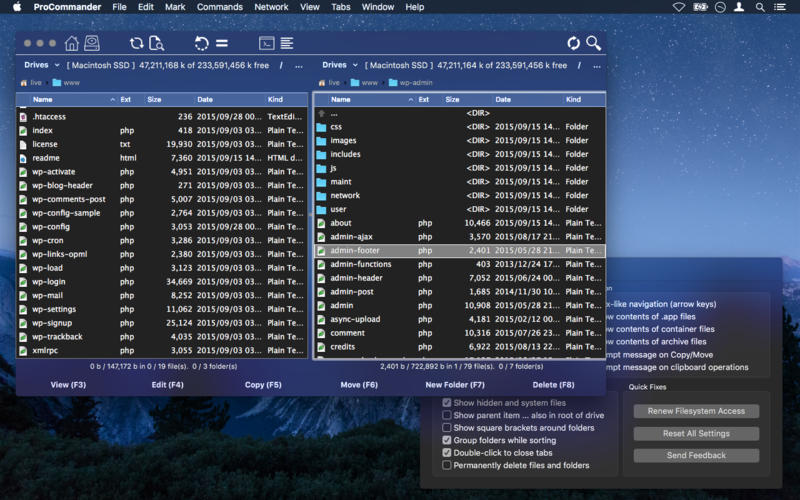Open the css folder in right pane
800x500 pixels.
[336, 127]
